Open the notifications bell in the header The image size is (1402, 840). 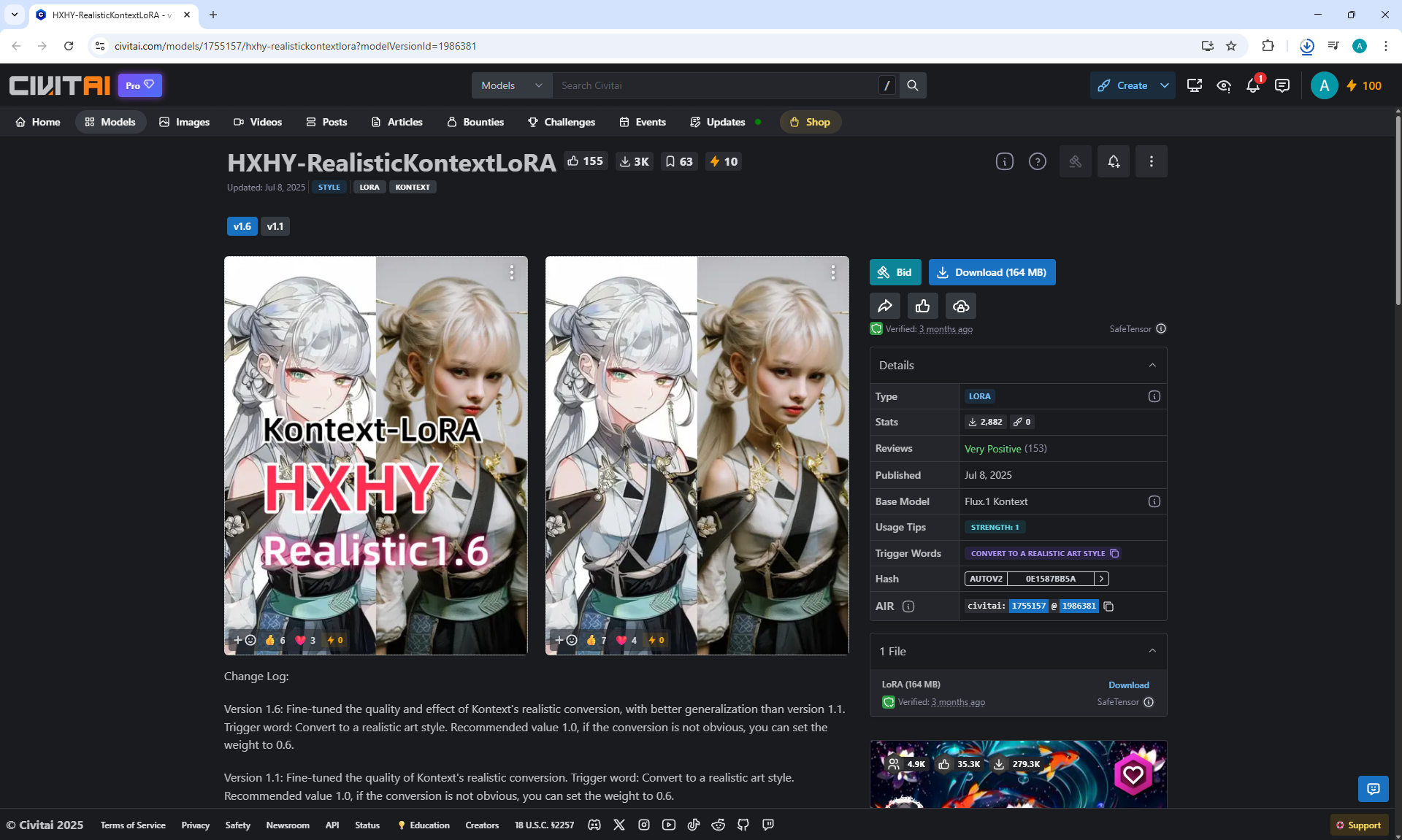1253,85
